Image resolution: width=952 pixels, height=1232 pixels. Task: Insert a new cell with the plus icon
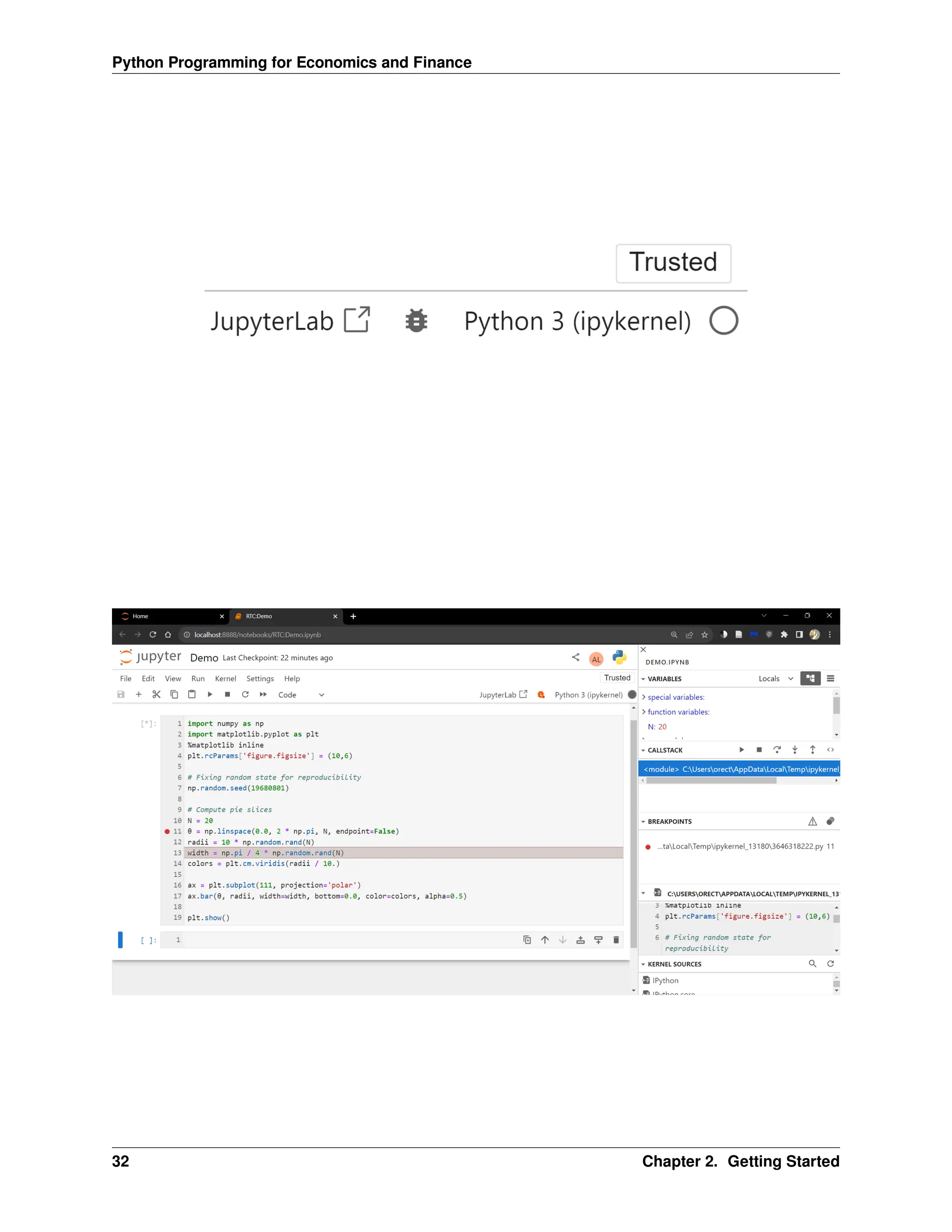[x=138, y=695]
